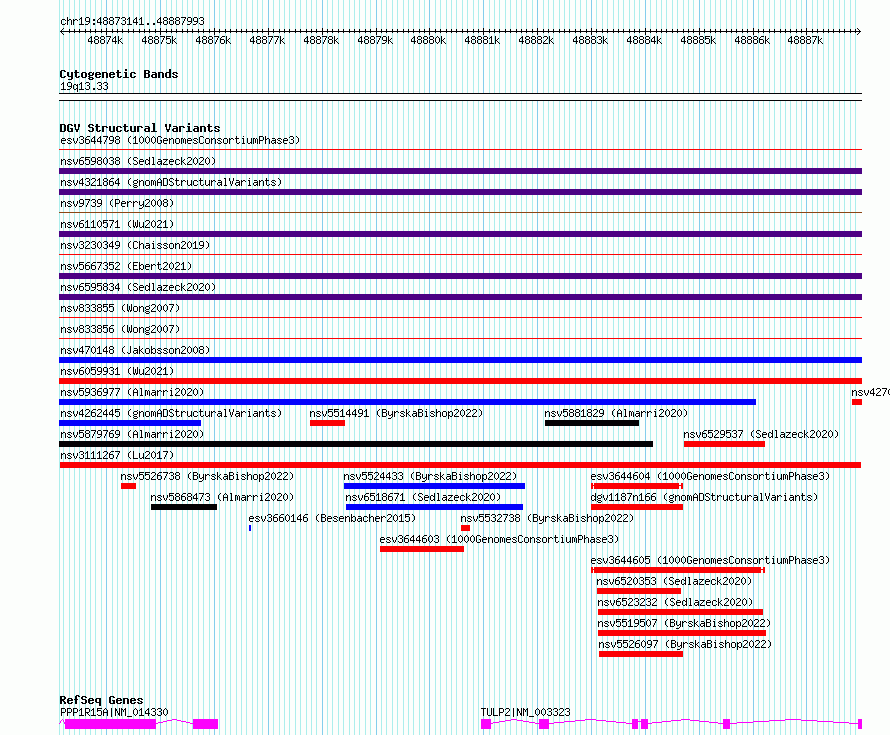
Task: Click the nsv5514491 ByrskaBishop2022 red bar
Action: click(x=327, y=423)
